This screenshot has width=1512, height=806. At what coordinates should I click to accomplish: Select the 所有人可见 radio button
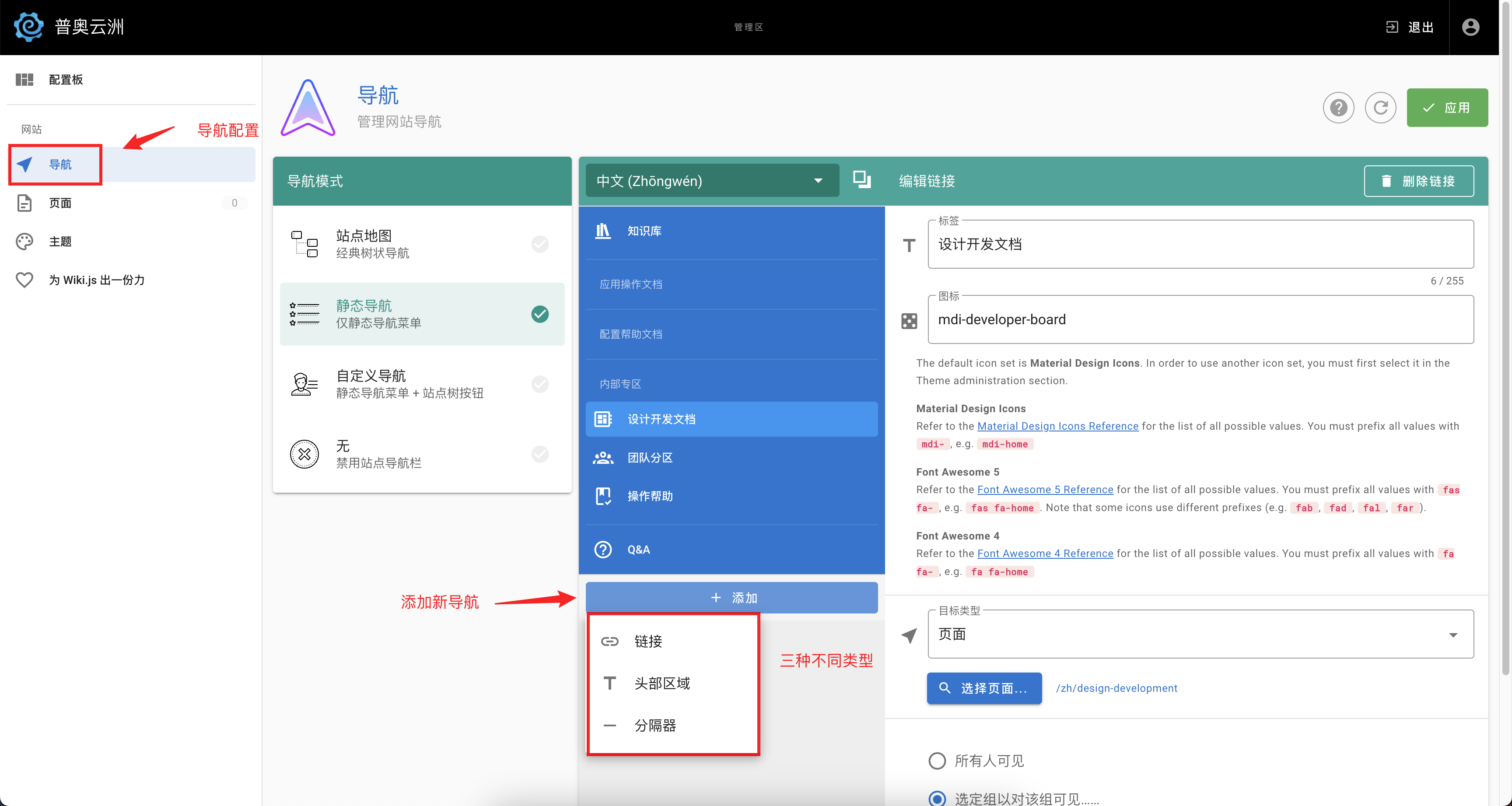[x=937, y=761]
